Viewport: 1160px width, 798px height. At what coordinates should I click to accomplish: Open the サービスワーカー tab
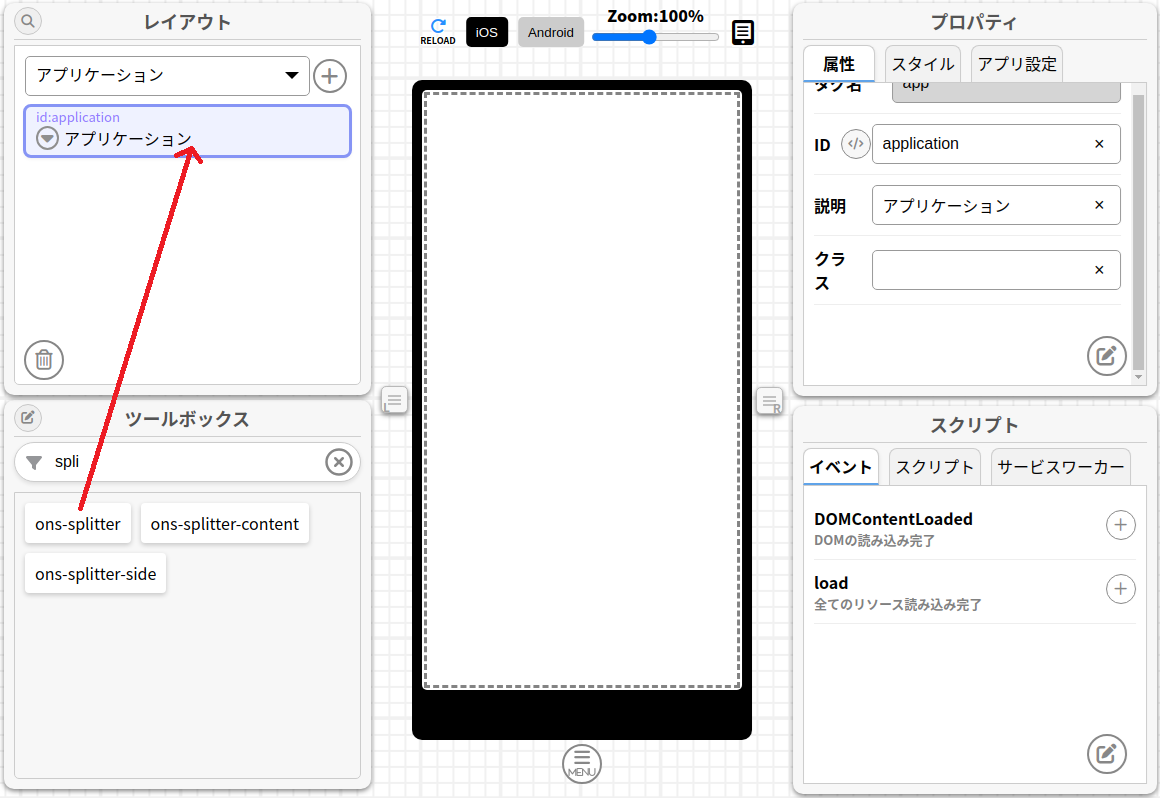pyautogui.click(x=1060, y=467)
